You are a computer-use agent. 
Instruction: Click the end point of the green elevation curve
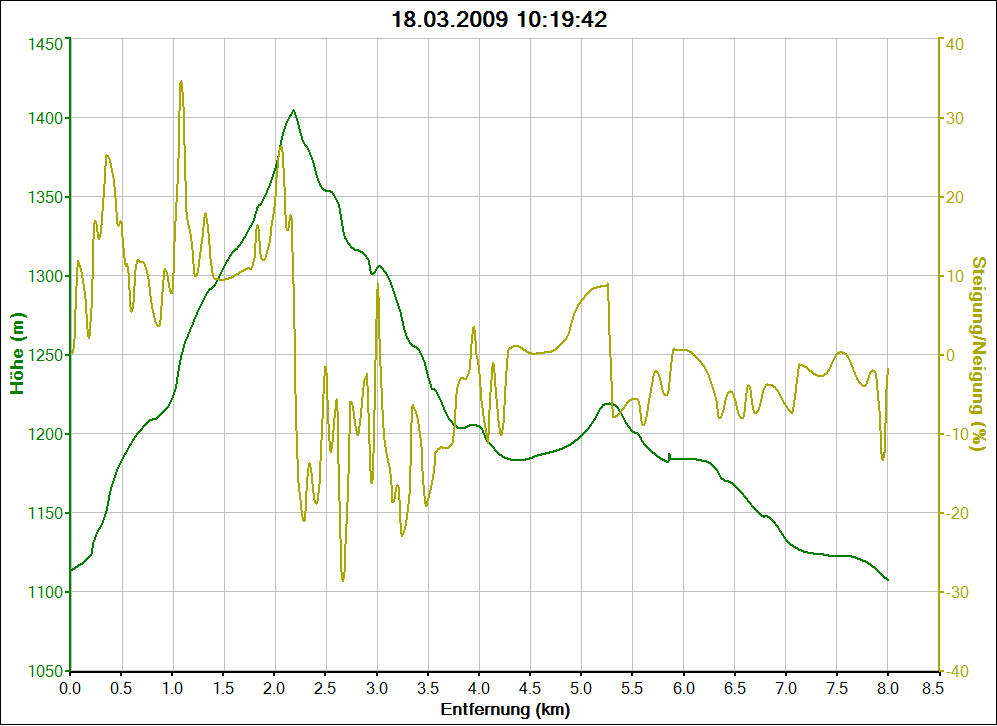[888, 580]
